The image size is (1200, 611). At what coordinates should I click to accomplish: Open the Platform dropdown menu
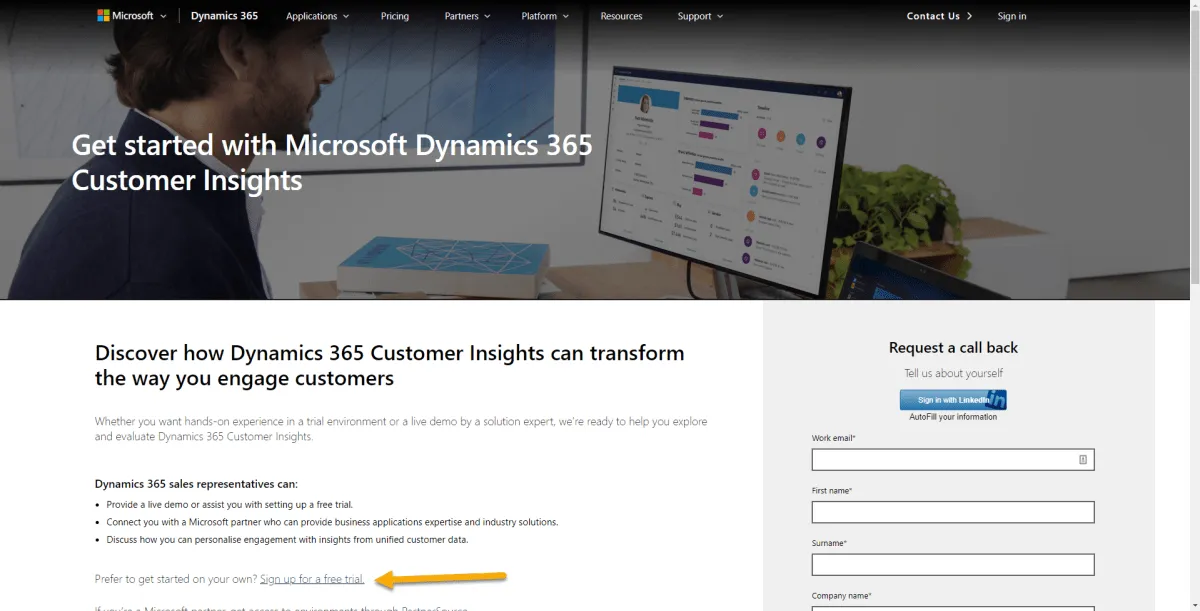(x=544, y=16)
